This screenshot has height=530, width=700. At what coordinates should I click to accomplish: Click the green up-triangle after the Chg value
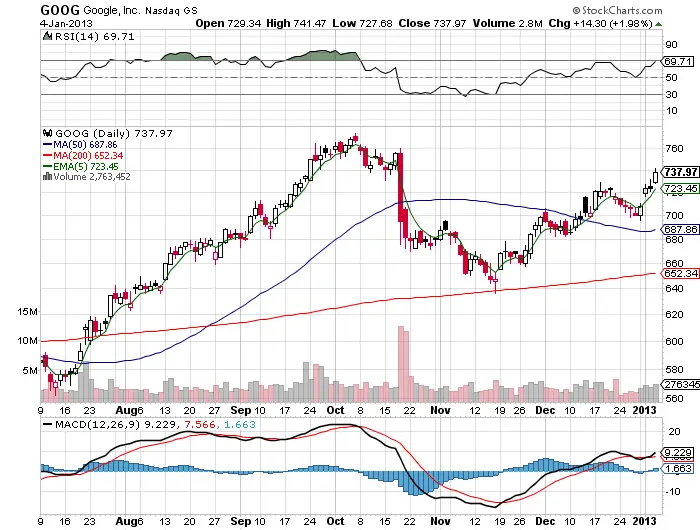[658, 24]
